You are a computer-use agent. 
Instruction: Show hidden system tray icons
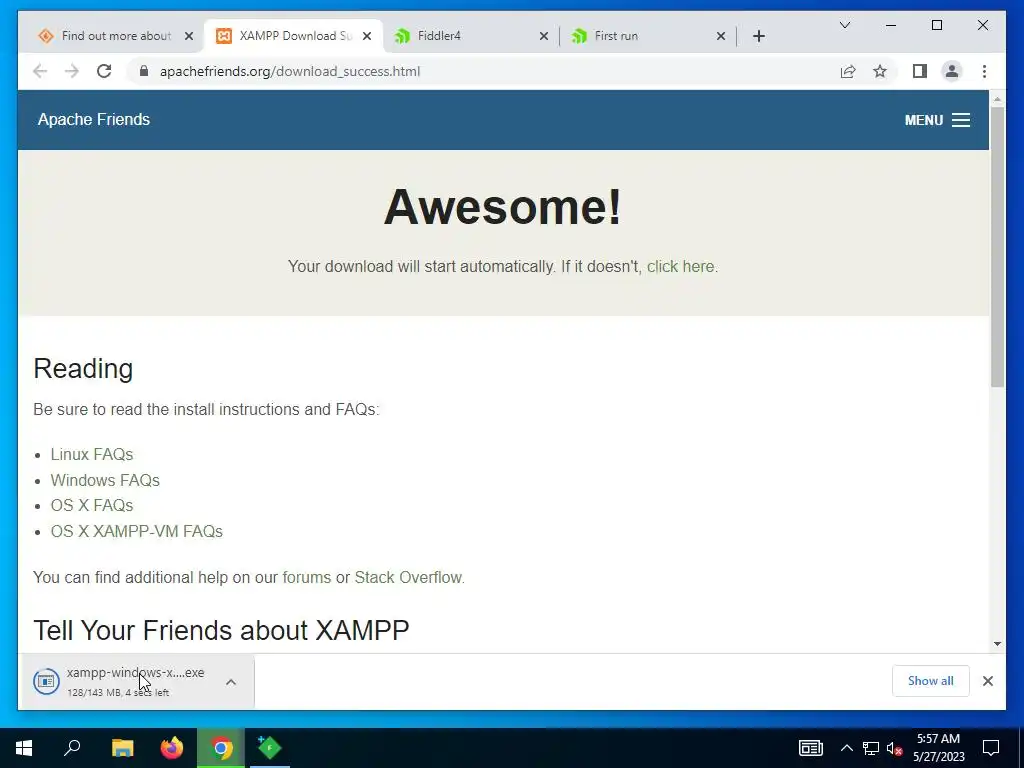tap(846, 748)
